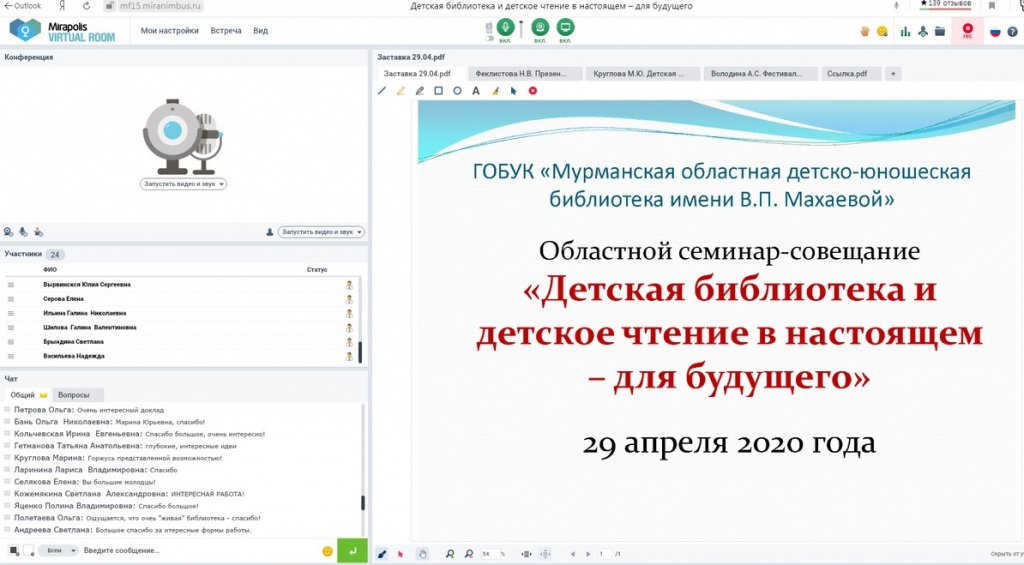The height and width of the screenshot is (565, 1024).
Task: Fit the whole page in view
Action: (x=546, y=554)
